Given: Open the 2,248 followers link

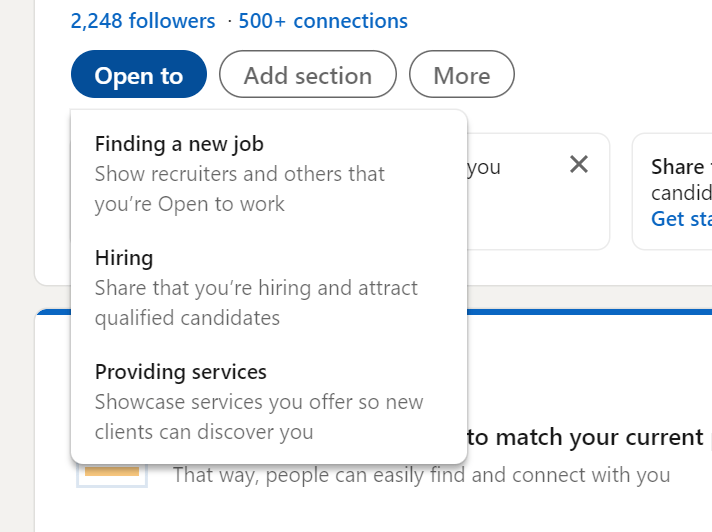Looking at the screenshot, I should click(143, 20).
